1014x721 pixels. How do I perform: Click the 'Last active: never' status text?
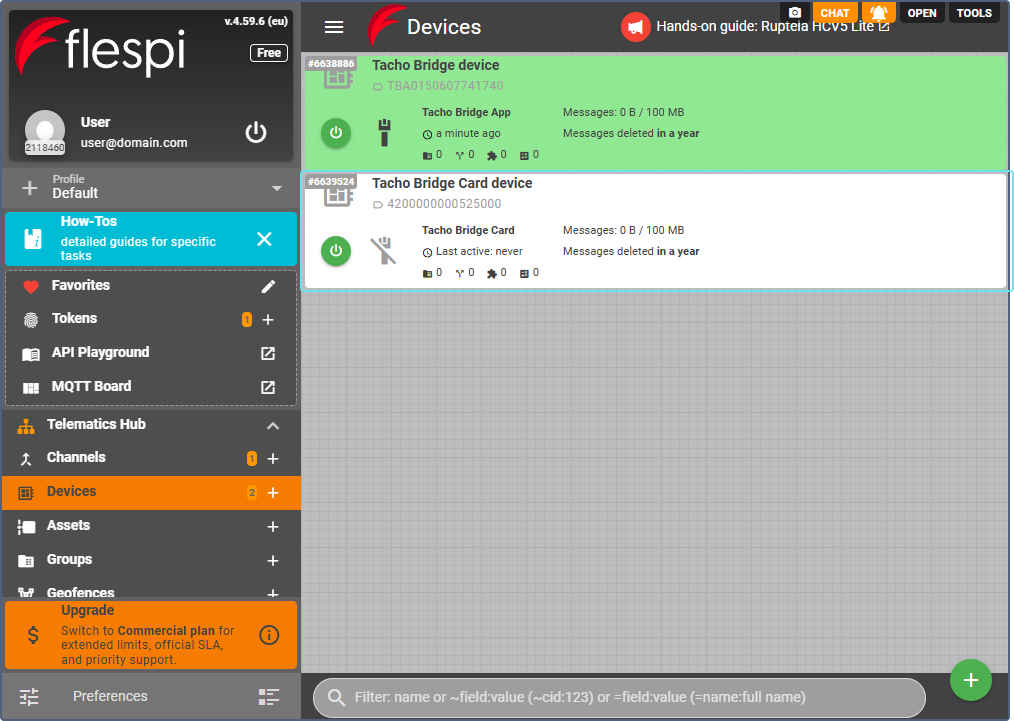pyautogui.click(x=479, y=252)
